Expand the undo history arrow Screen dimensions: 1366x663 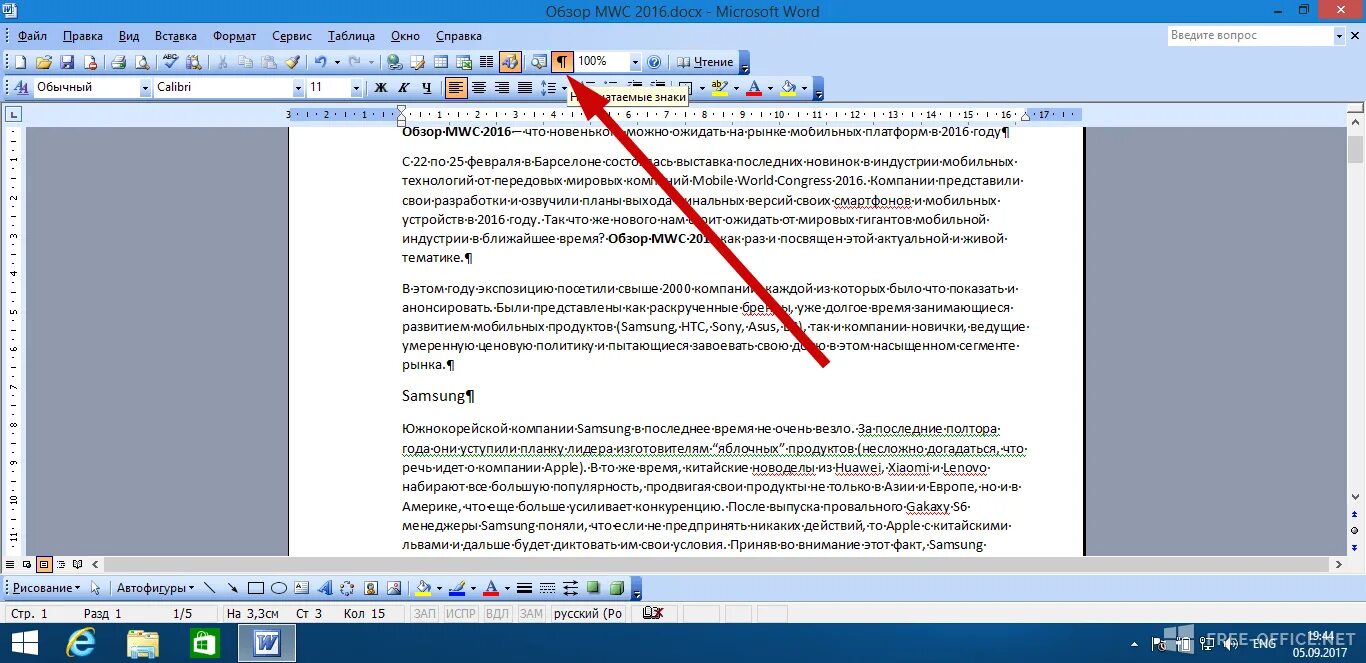coord(337,62)
